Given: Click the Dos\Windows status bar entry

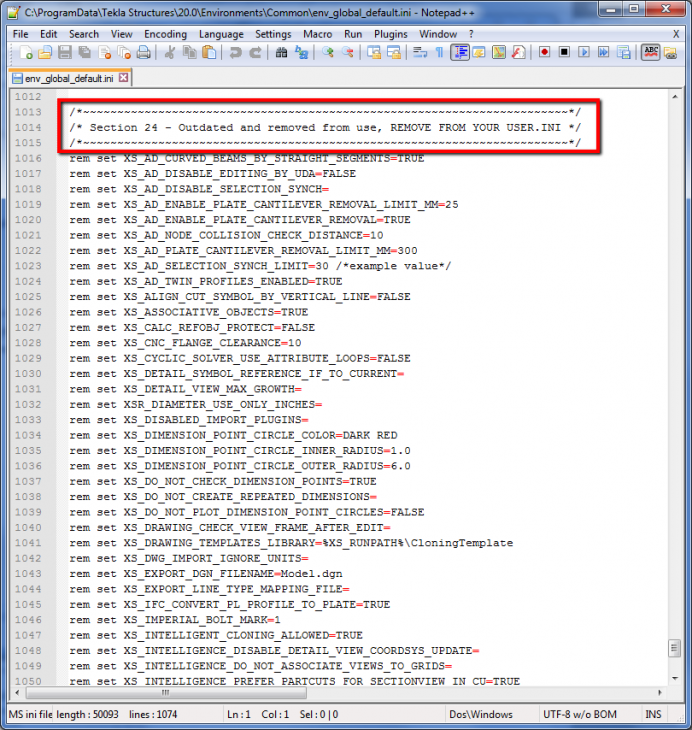Looking at the screenshot, I should [481, 714].
